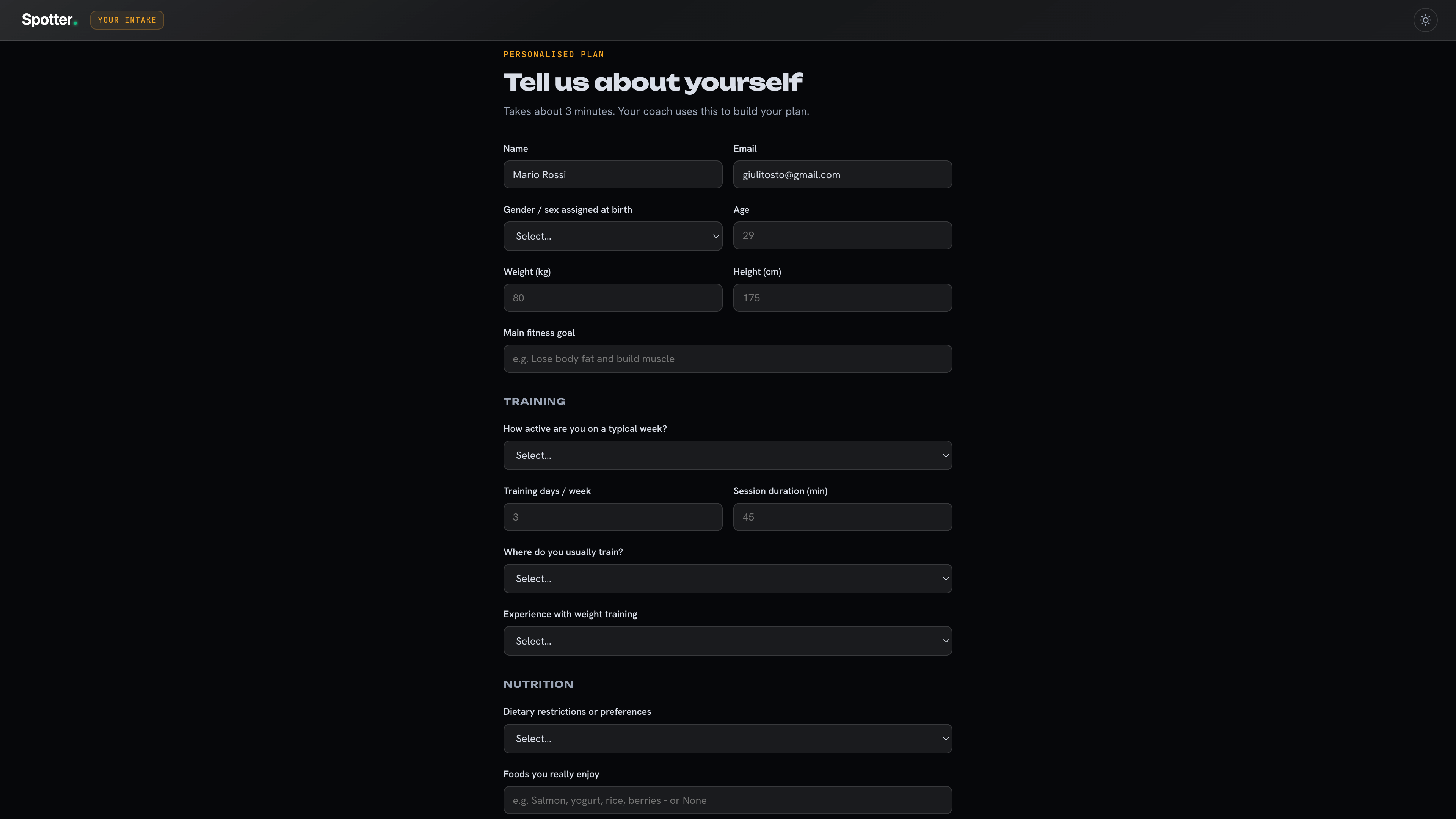The width and height of the screenshot is (1456, 819).
Task: Toggle the light/dark theme sun icon
Action: tap(1425, 20)
